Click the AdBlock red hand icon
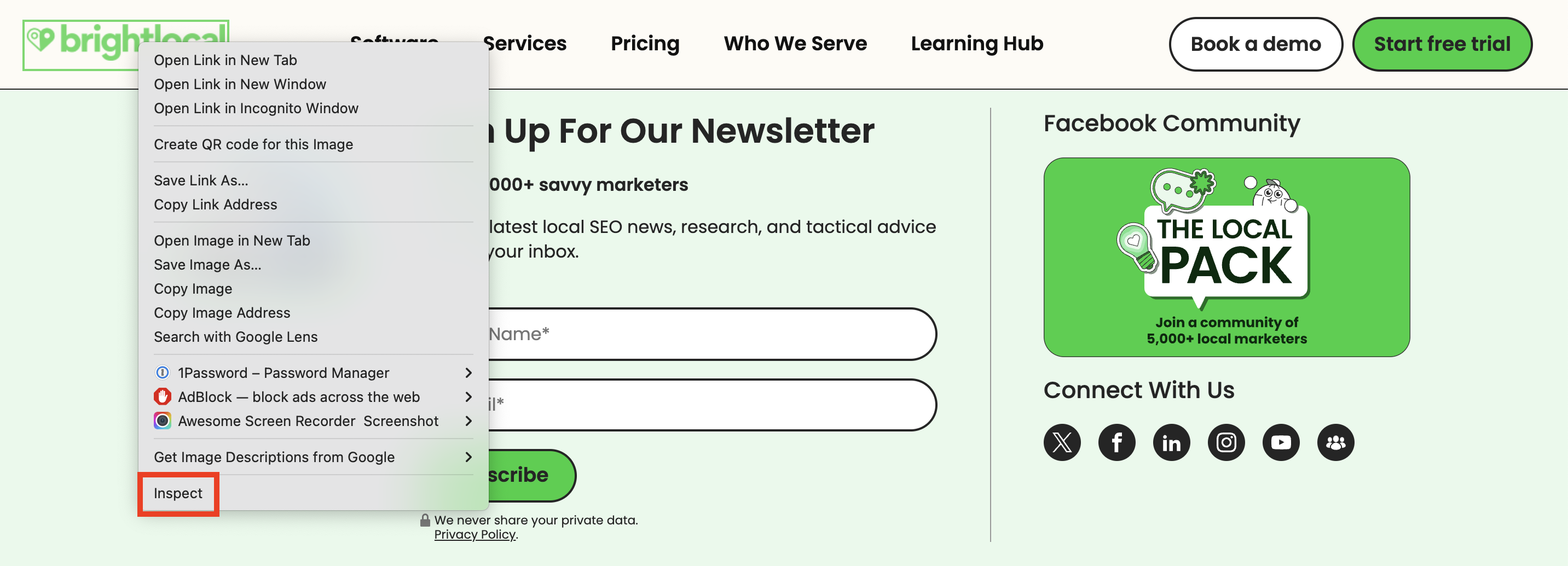 (x=163, y=397)
